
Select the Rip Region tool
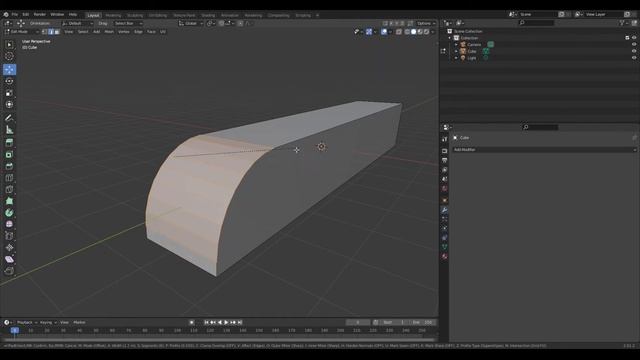pyautogui.click(x=9, y=271)
